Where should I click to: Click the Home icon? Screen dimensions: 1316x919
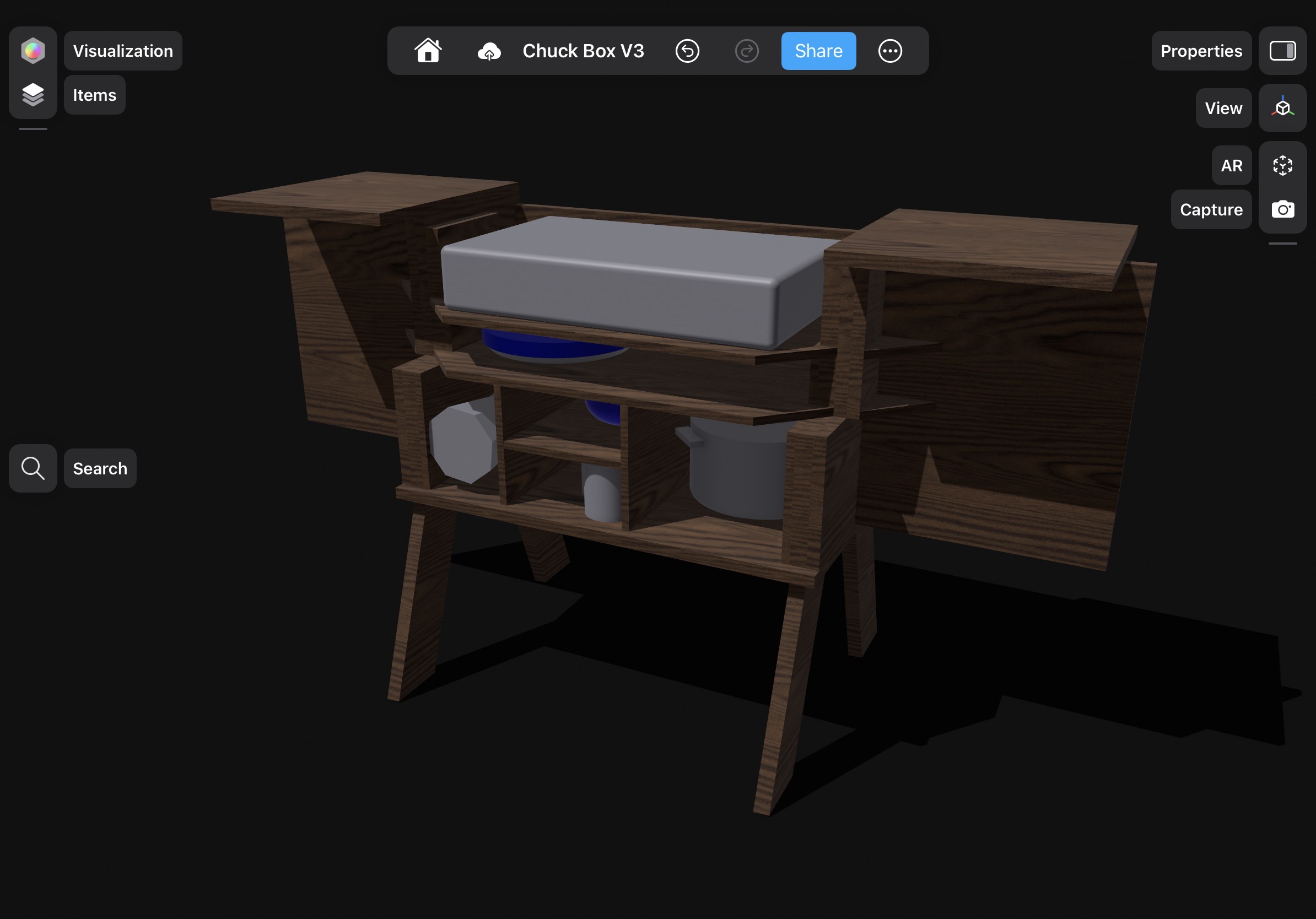point(428,51)
